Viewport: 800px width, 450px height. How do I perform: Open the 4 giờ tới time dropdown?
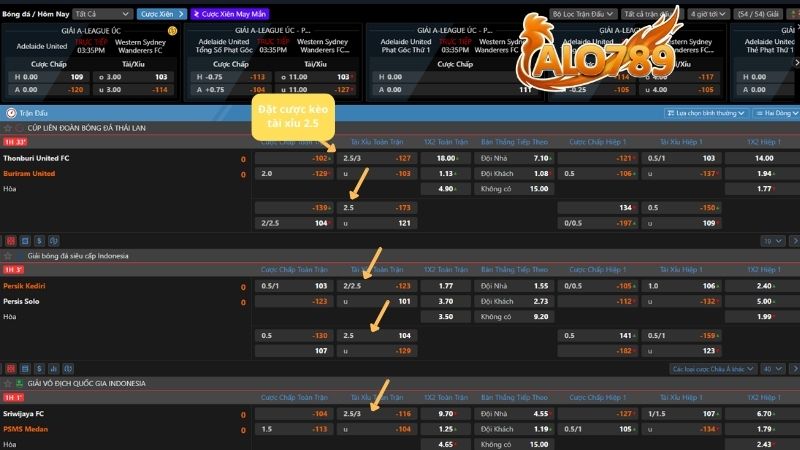(708, 14)
